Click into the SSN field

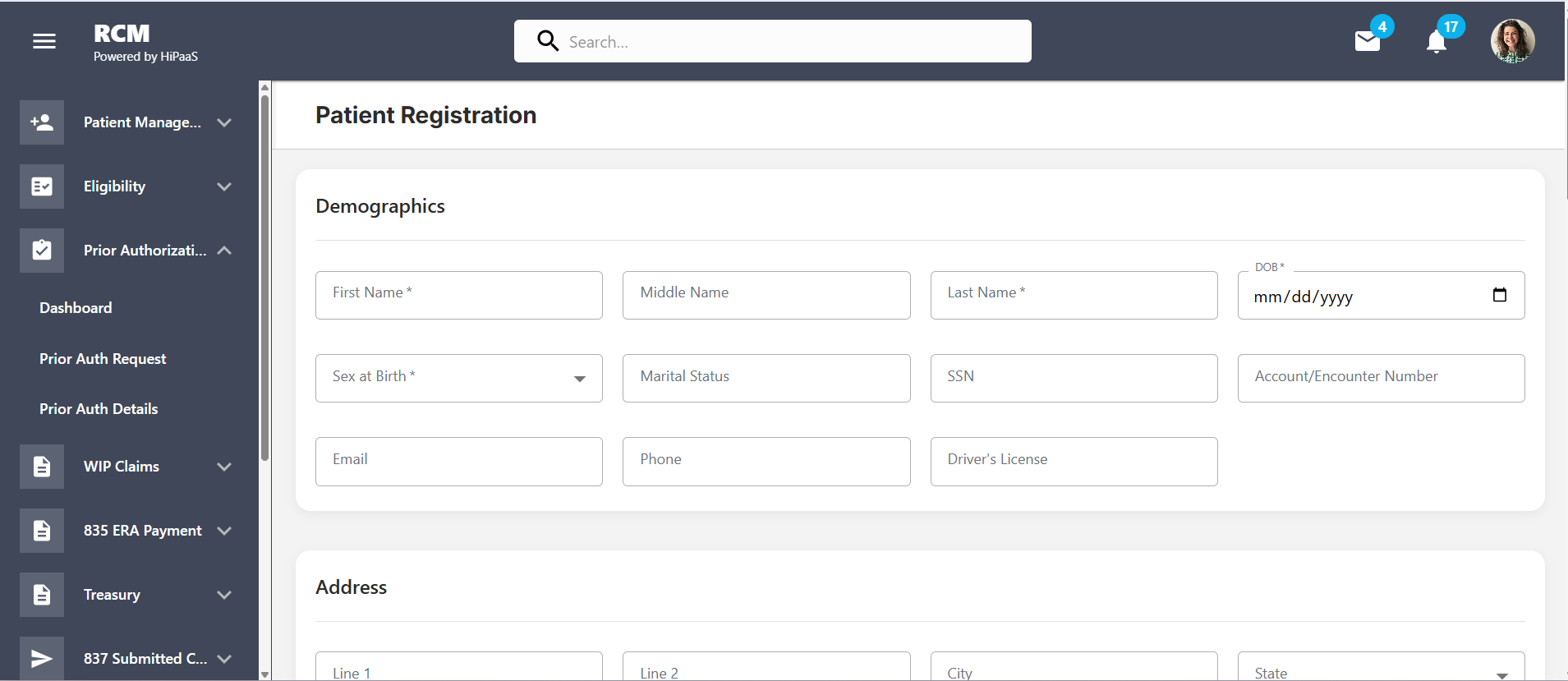point(1074,378)
